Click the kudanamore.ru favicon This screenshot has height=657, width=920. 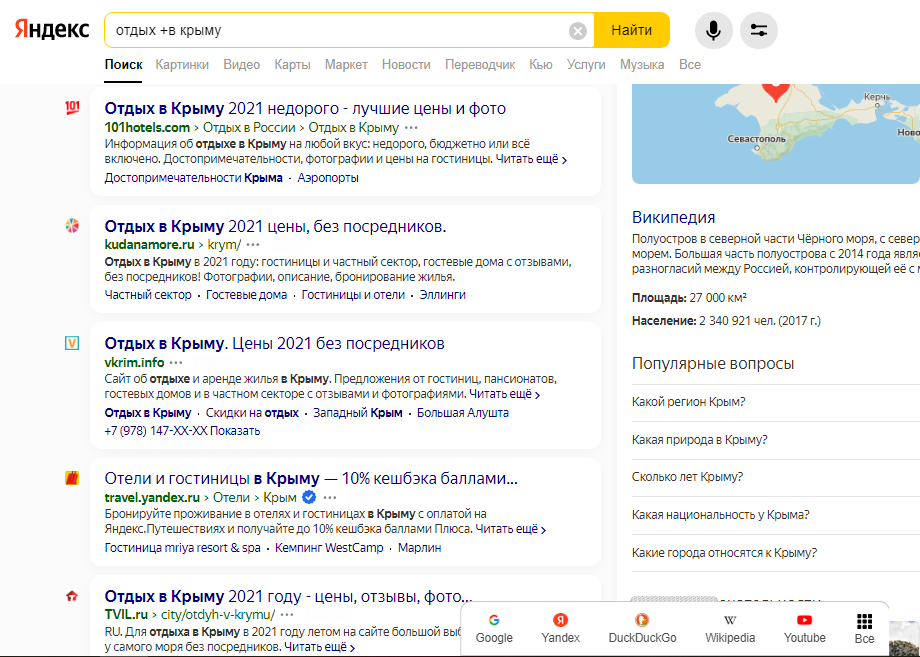(72, 225)
